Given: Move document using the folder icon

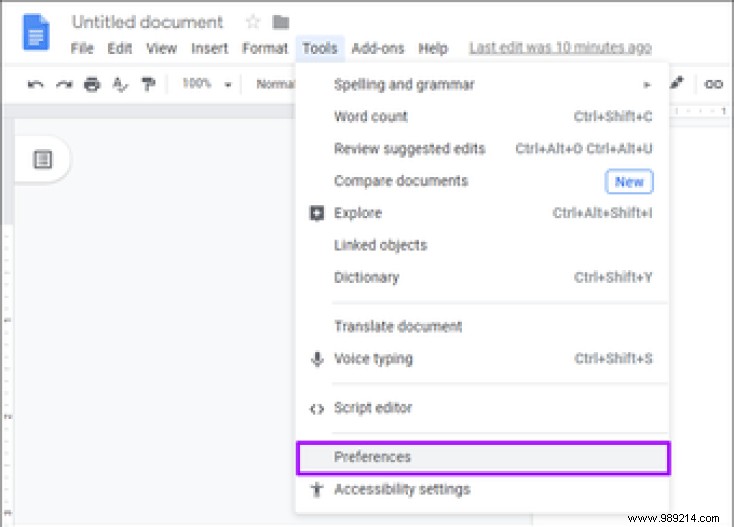Looking at the screenshot, I should tap(280, 22).
